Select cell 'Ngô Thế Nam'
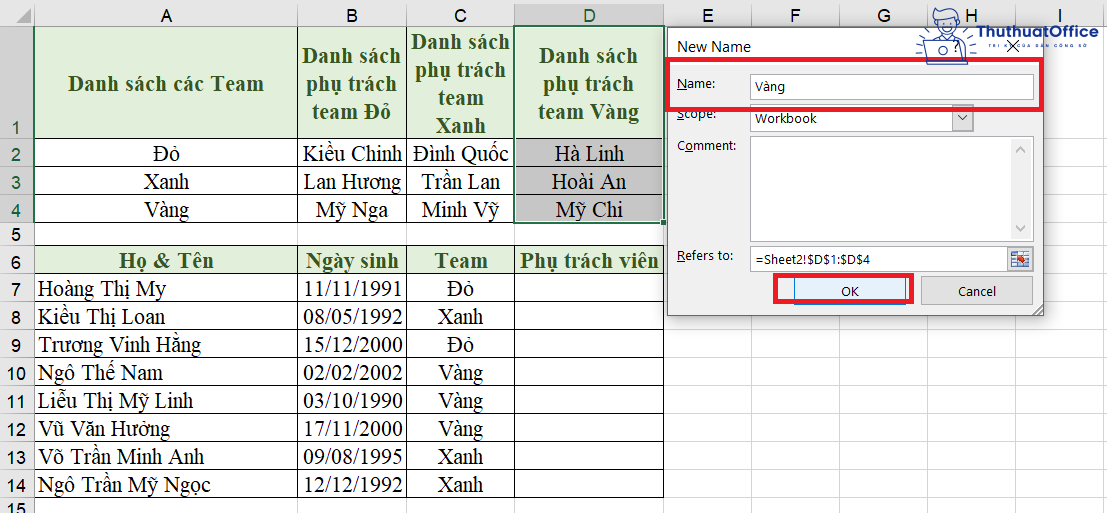1107x513 pixels. (x=166, y=372)
